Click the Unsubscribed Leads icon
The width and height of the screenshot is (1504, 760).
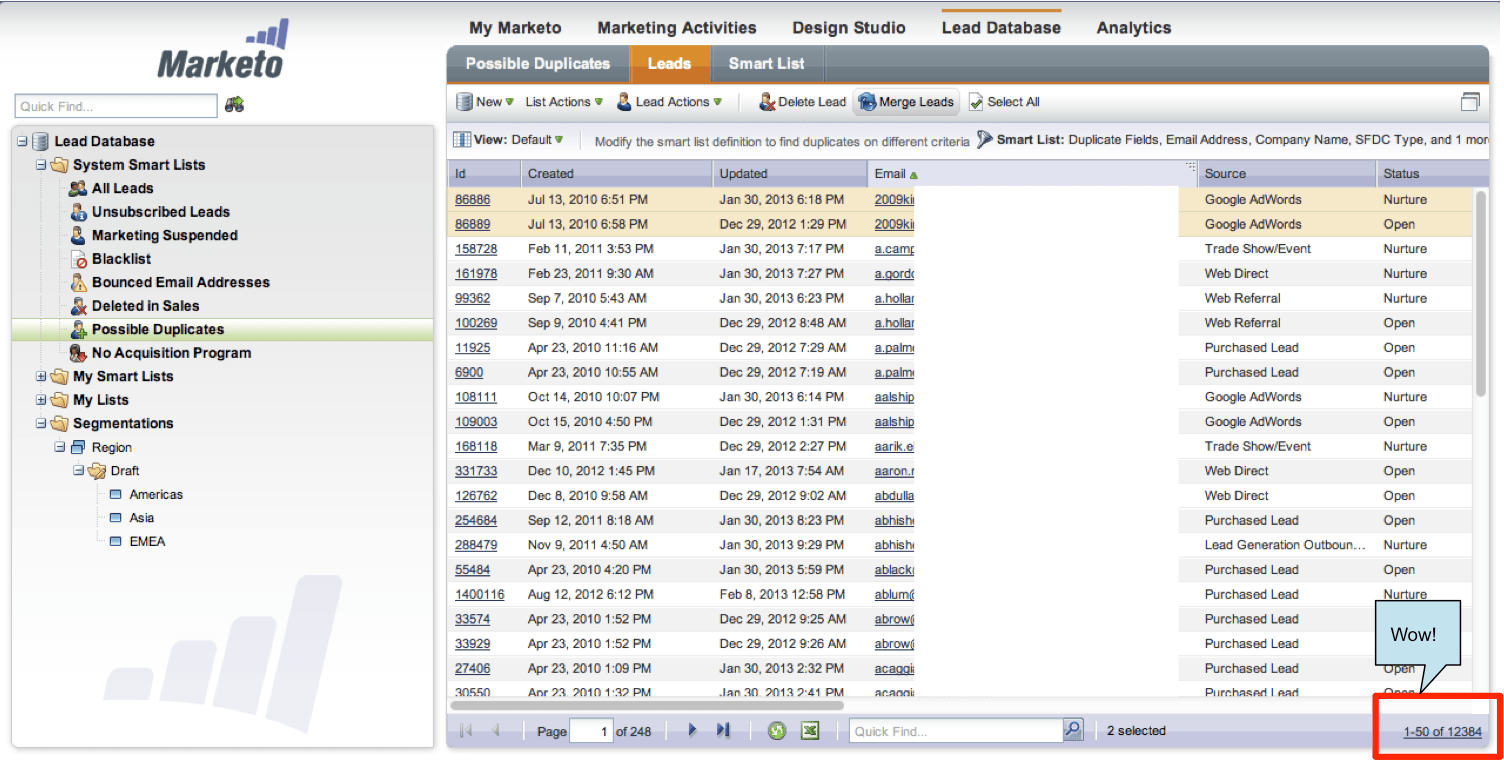pyautogui.click(x=78, y=212)
